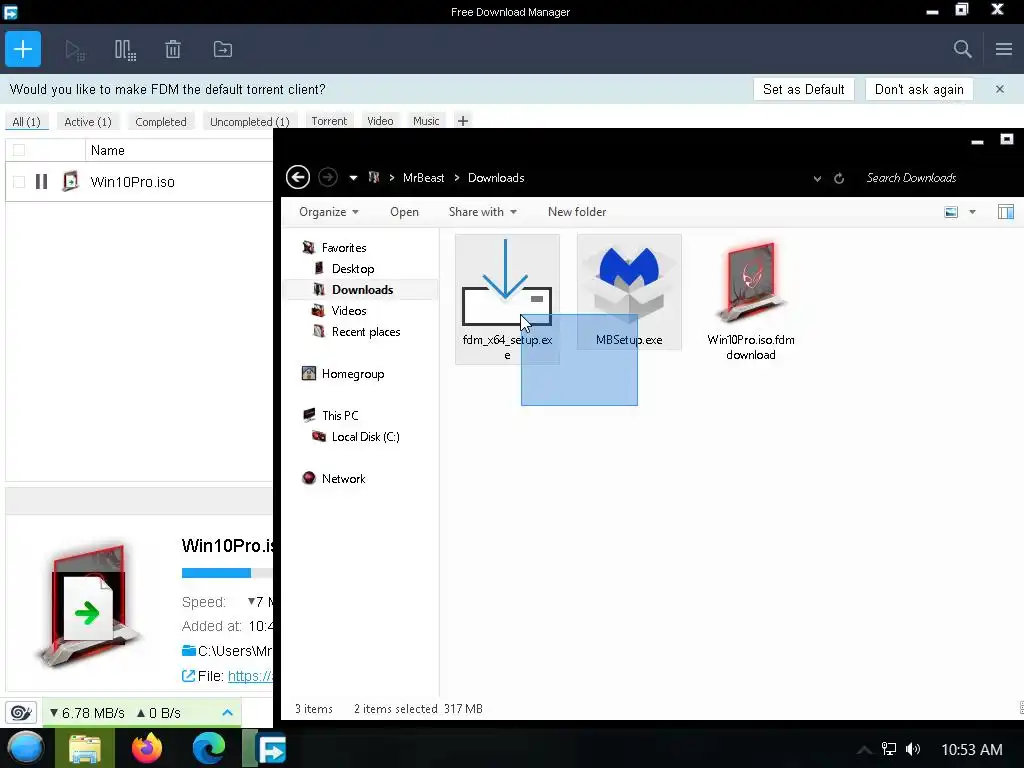Open the FDM search magnifier
The width and height of the screenshot is (1024, 768).
[962, 49]
